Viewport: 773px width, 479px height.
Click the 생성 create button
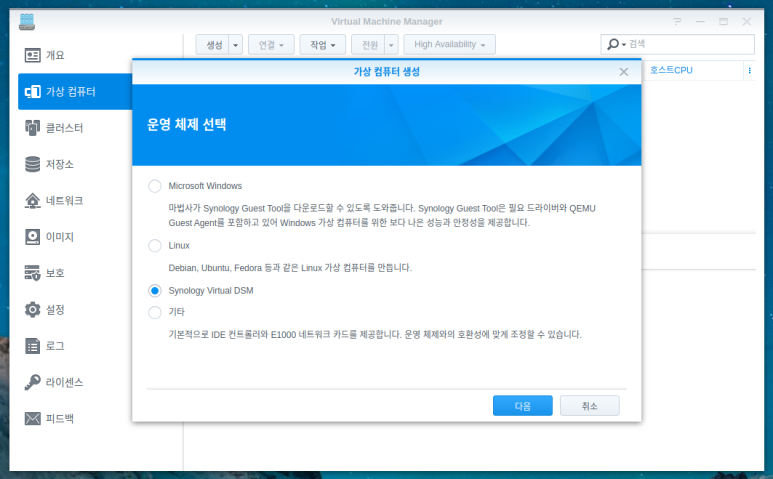pyautogui.click(x=213, y=45)
